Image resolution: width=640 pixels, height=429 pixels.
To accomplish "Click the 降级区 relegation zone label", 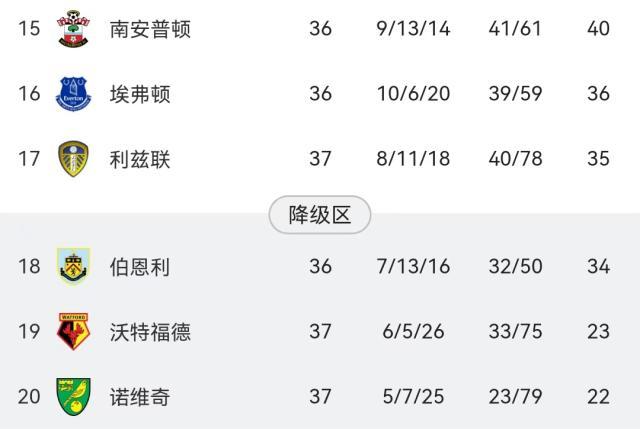I will click(x=320, y=214).
